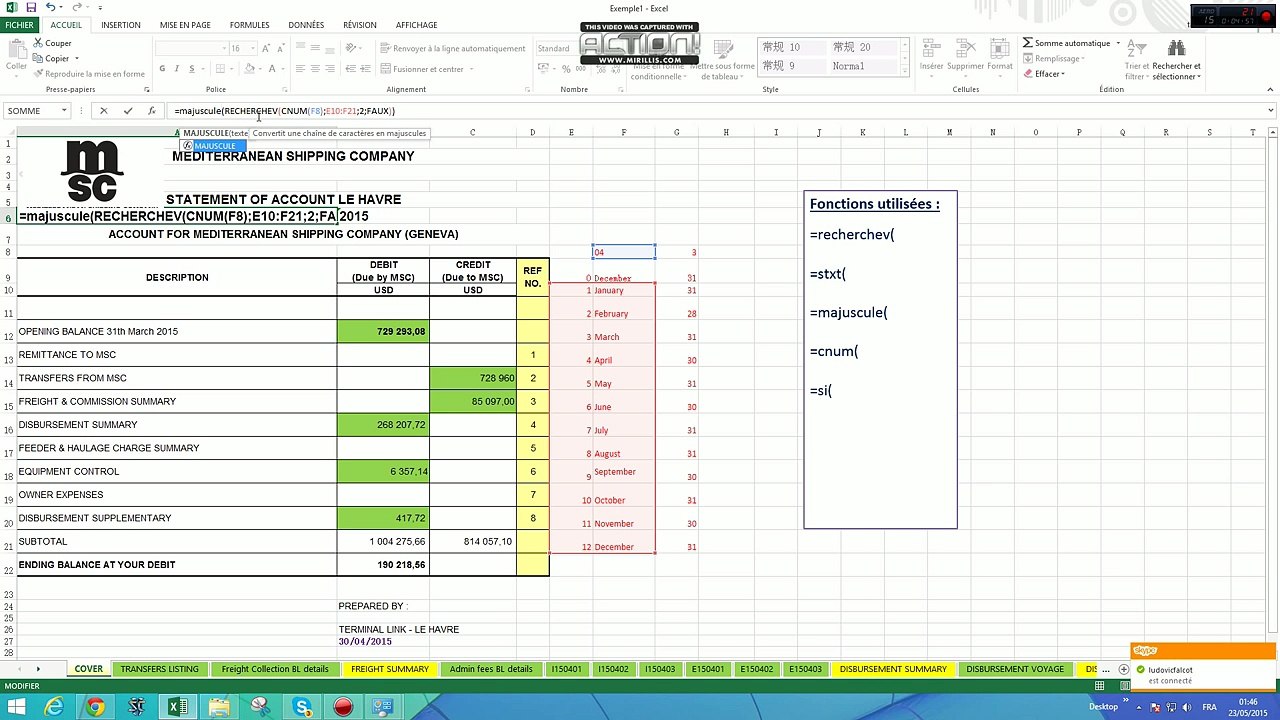
Task: Increase the font size
Action: 265,48
